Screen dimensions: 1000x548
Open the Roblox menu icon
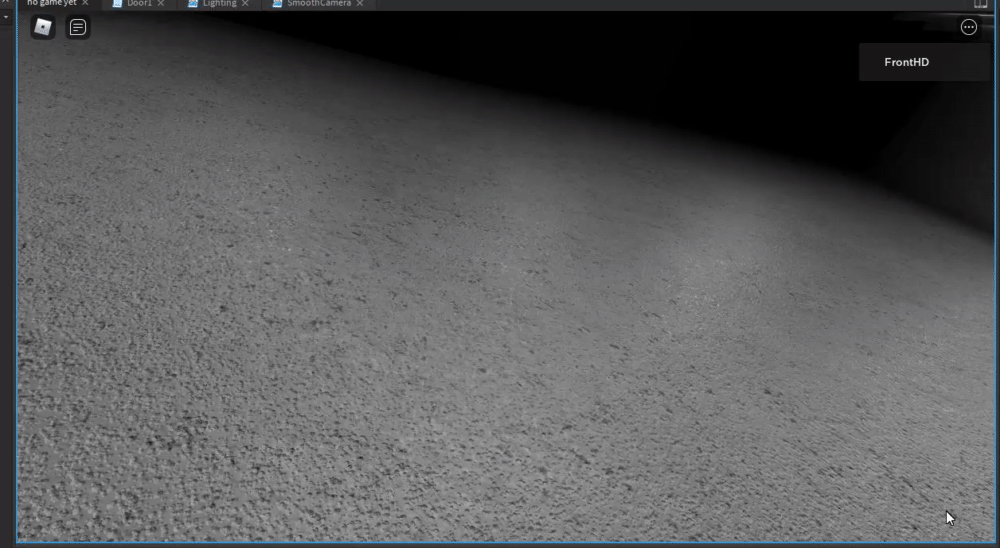click(x=43, y=27)
